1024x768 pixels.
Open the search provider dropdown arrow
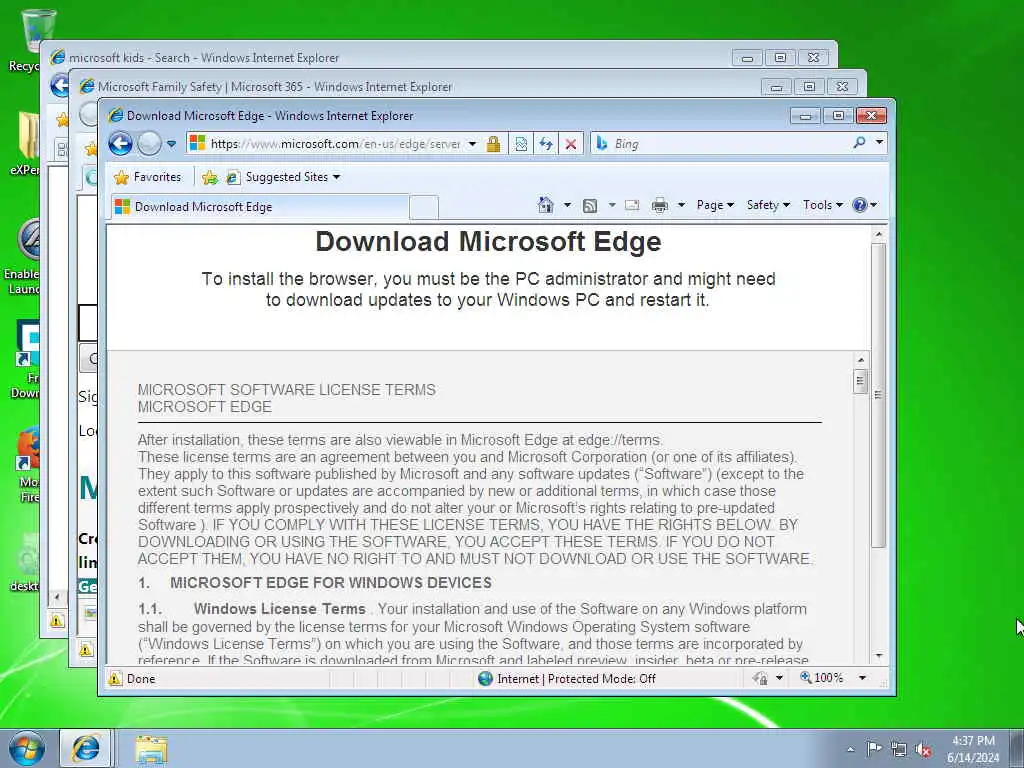(879, 142)
